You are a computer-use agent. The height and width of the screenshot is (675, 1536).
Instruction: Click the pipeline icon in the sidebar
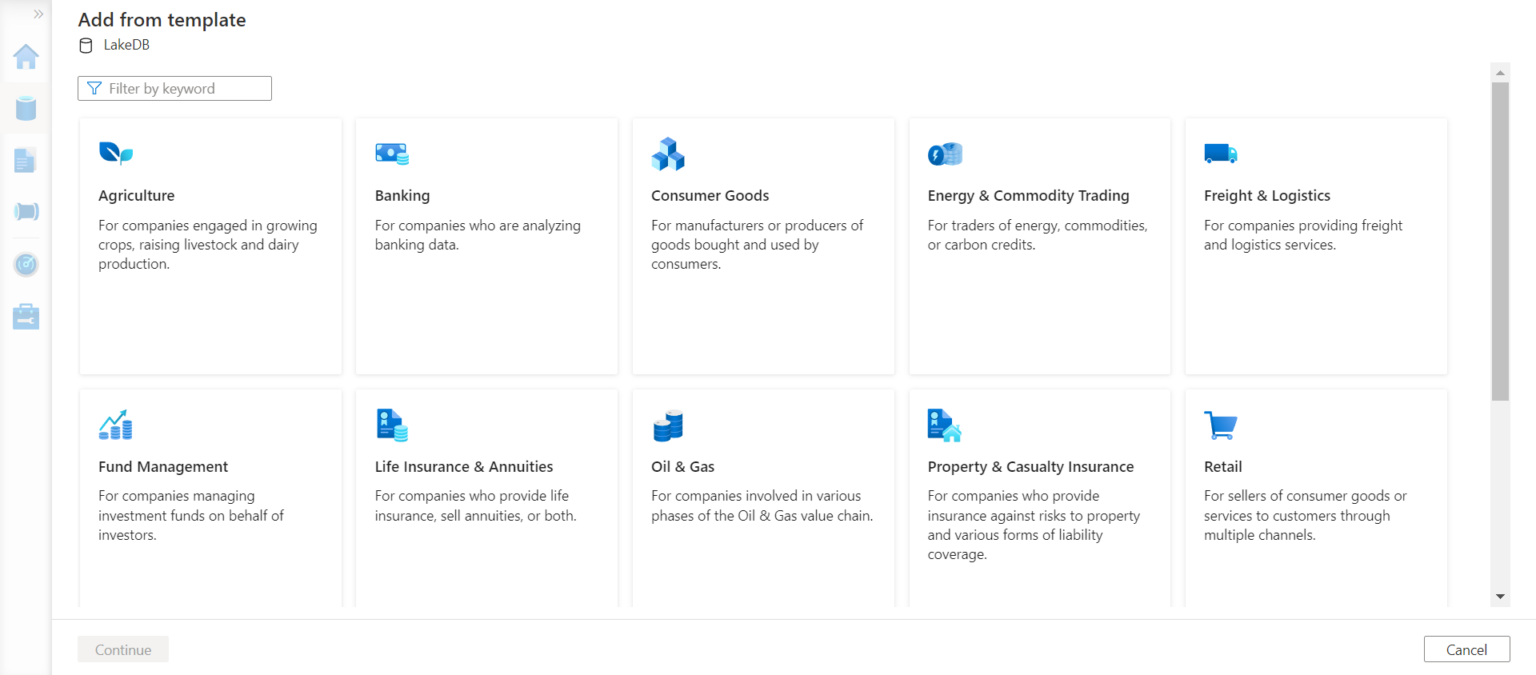pyautogui.click(x=25, y=212)
